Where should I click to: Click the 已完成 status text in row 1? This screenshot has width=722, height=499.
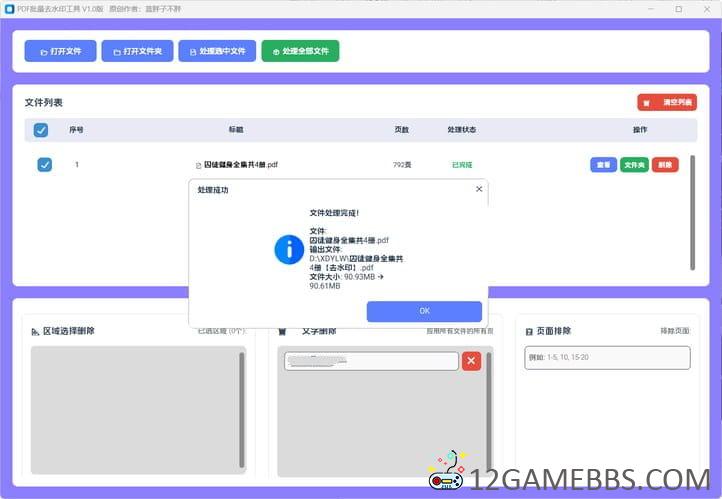462,165
